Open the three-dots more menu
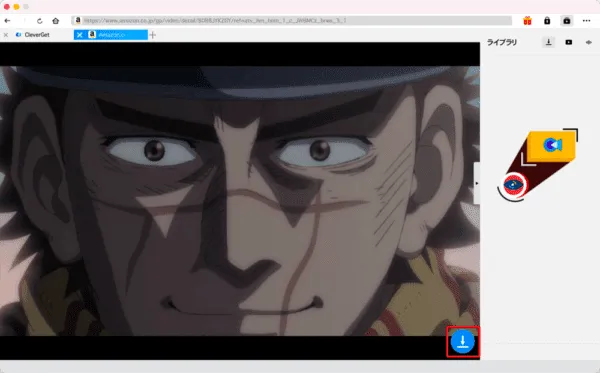 (586, 21)
